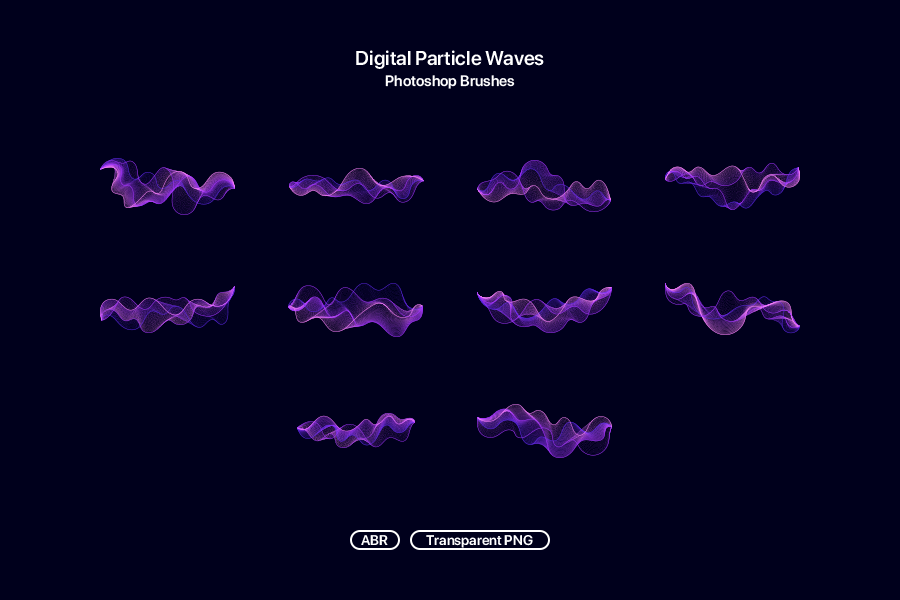Click the second wave brush in top row
This screenshot has width=900, height=600.
[356, 188]
